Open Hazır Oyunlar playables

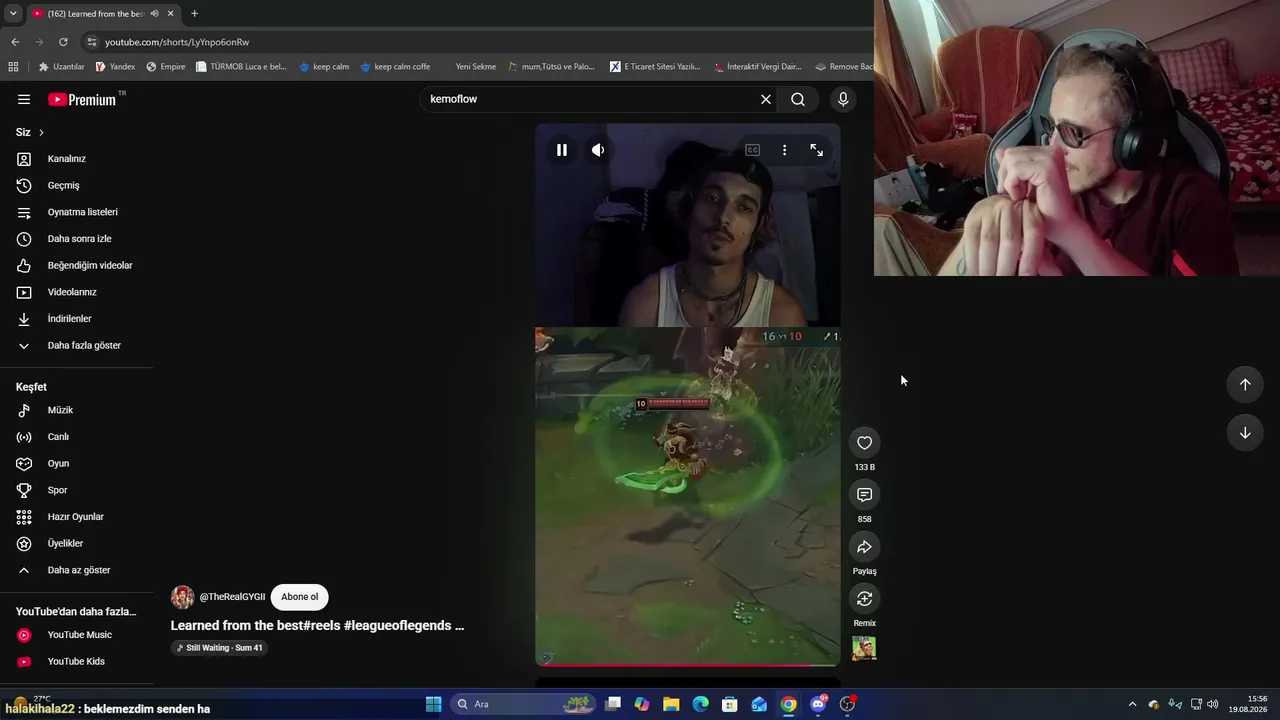[76, 517]
